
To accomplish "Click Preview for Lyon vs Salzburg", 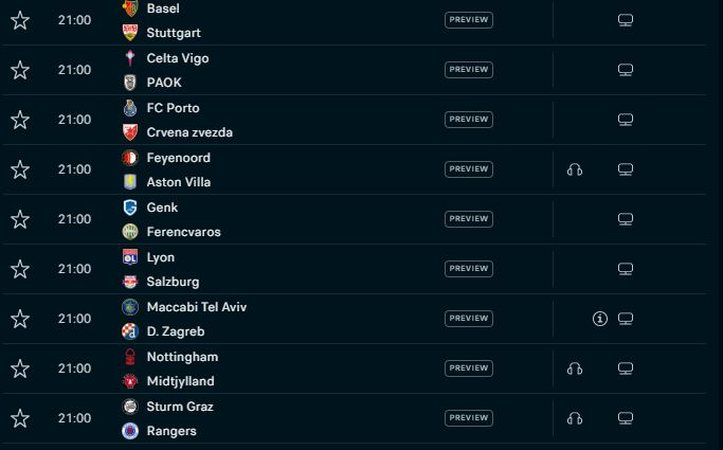I will [x=468, y=269].
